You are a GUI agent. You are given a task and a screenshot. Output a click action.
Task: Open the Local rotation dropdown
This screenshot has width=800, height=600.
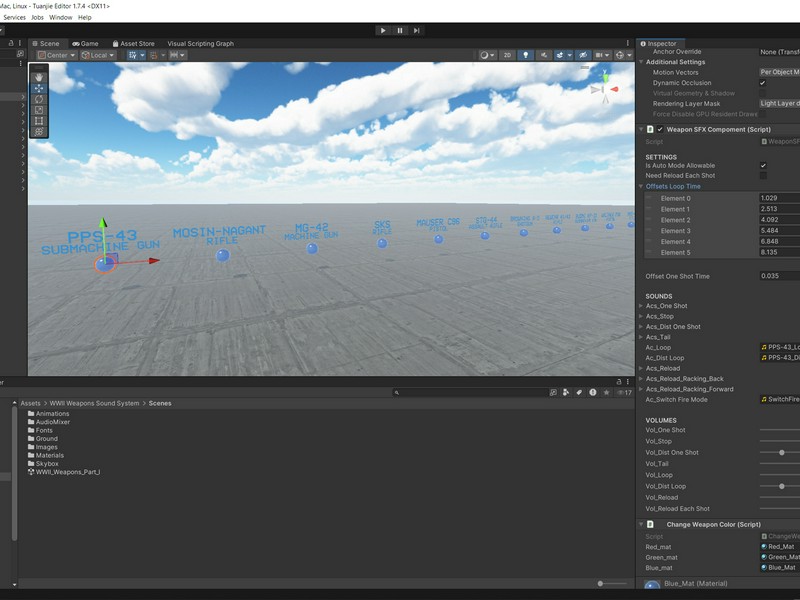tap(98, 55)
